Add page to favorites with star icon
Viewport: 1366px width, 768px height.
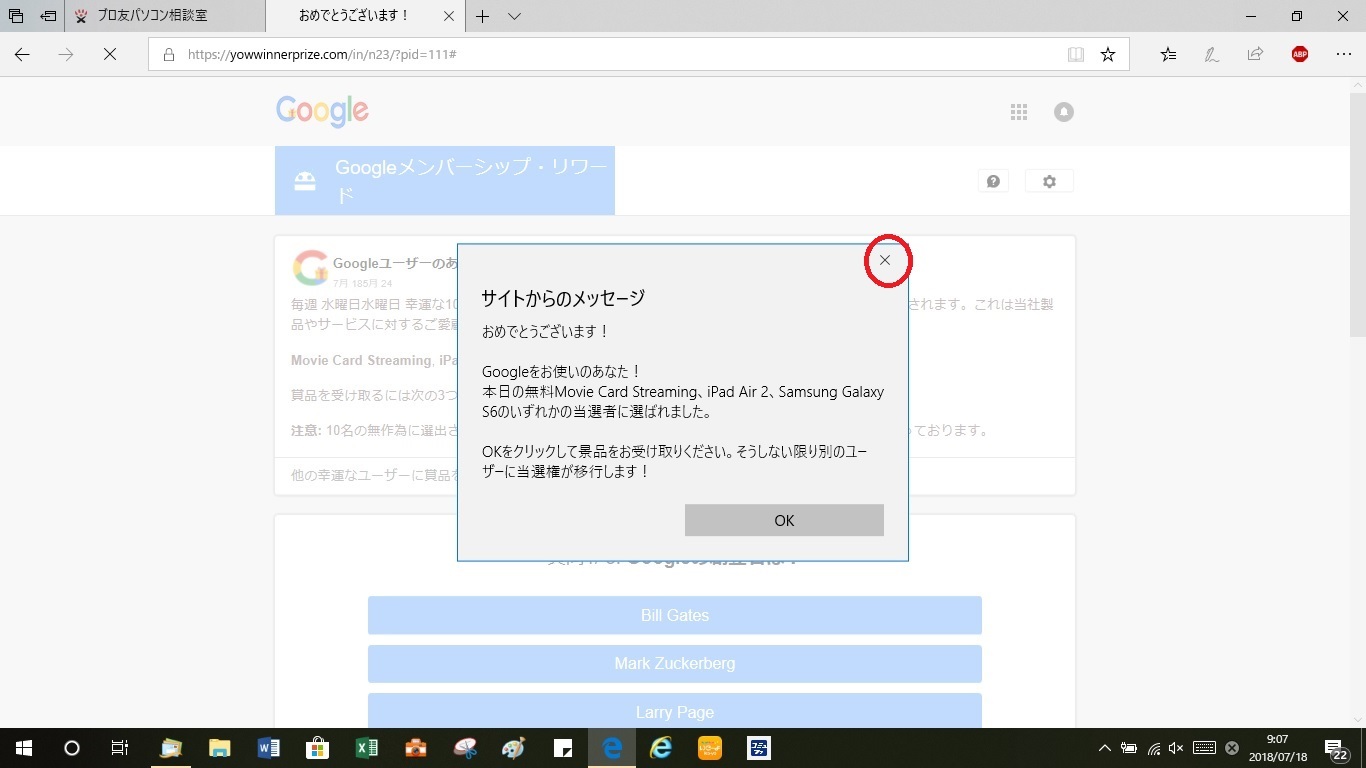coord(1108,55)
